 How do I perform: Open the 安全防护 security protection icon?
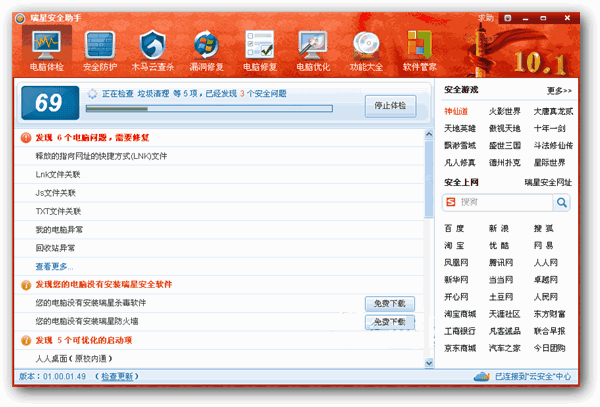coord(100,50)
